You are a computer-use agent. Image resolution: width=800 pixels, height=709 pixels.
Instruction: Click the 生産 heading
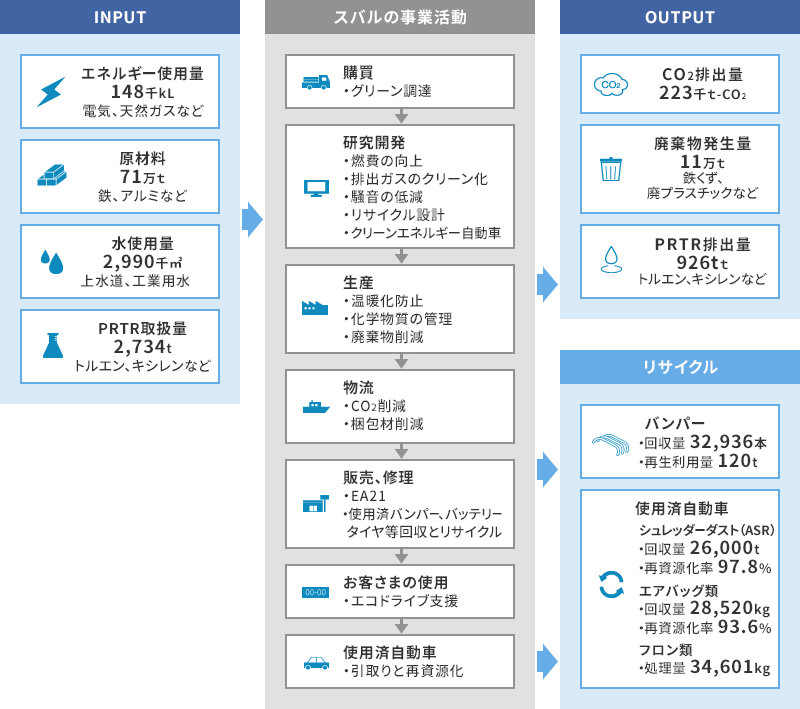point(358,282)
